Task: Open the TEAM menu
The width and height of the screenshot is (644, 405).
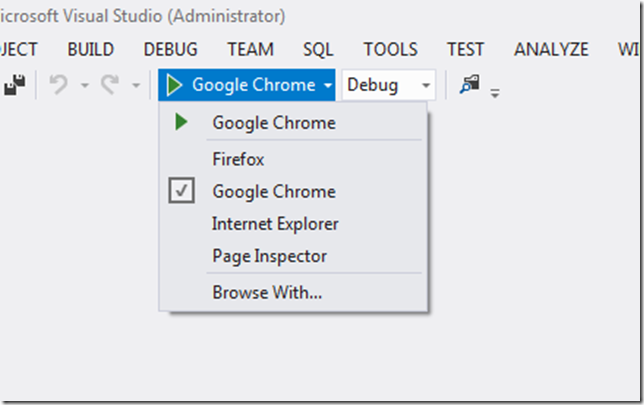Action: (x=250, y=49)
